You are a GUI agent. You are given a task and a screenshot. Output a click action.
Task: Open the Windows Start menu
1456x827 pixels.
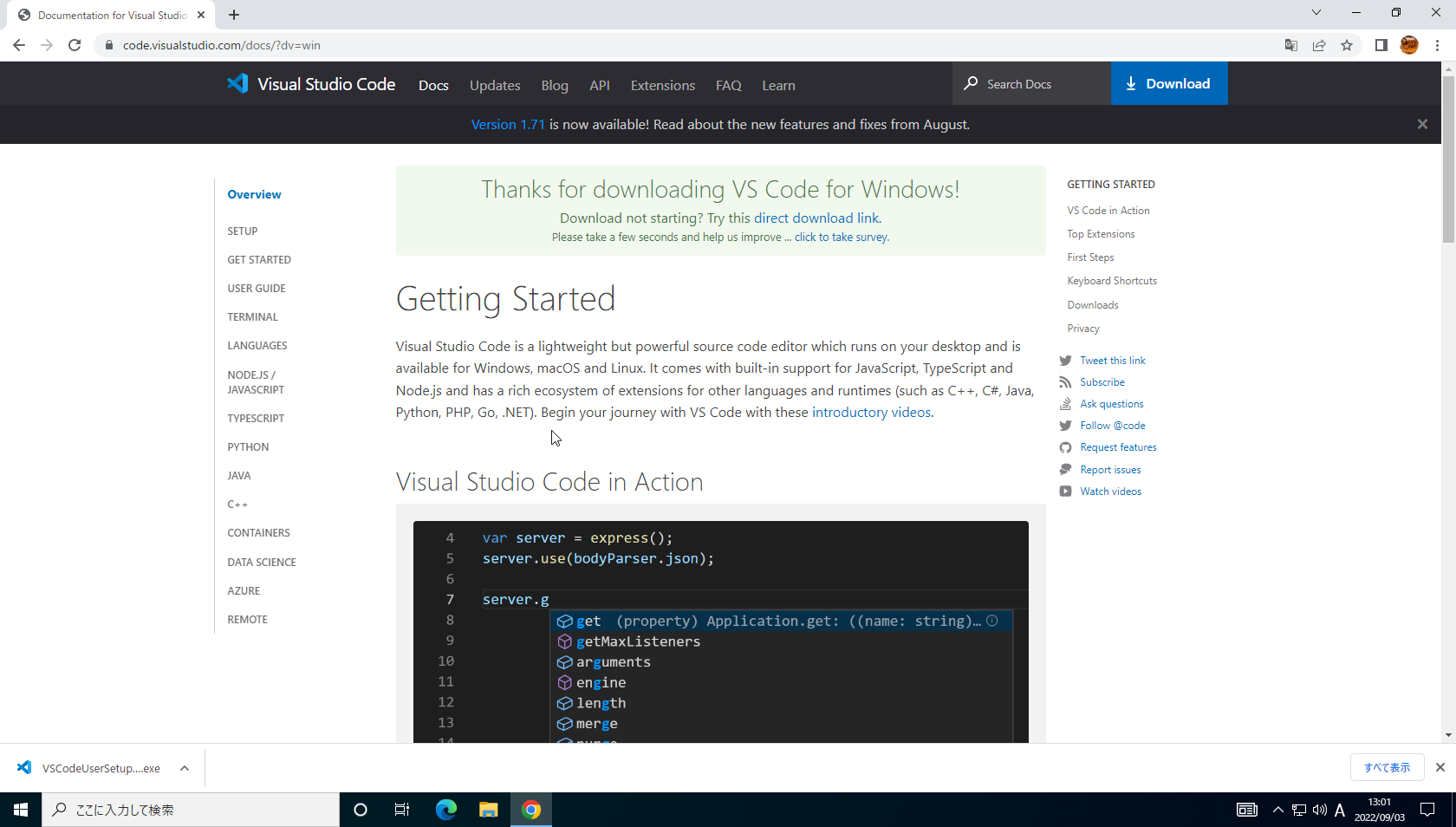[21, 810]
